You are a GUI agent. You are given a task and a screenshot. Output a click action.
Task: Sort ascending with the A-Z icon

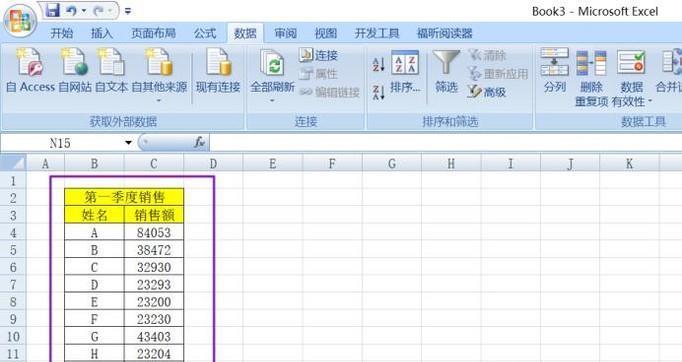pos(378,64)
